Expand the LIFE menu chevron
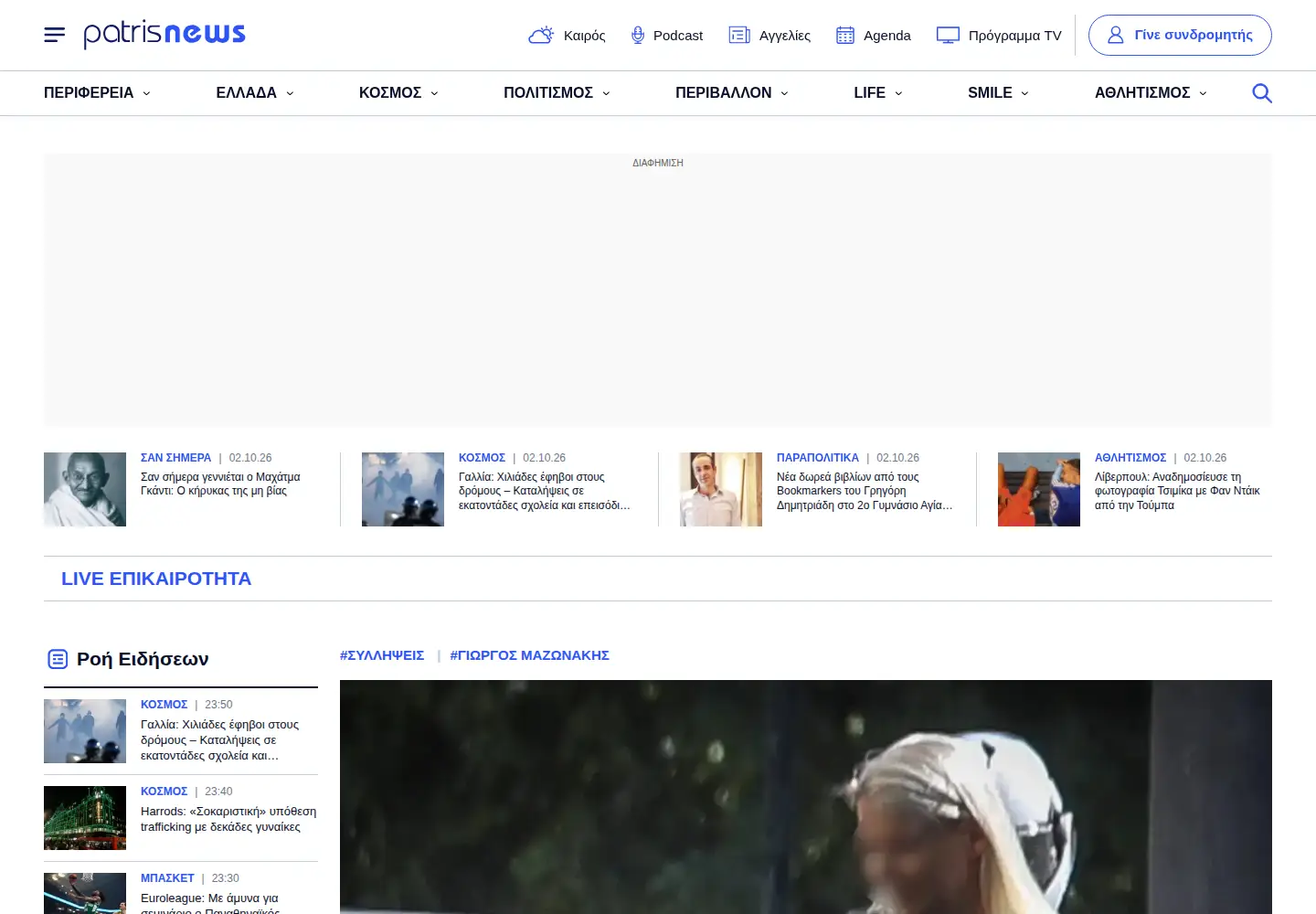The height and width of the screenshot is (914, 1316). 898,93
